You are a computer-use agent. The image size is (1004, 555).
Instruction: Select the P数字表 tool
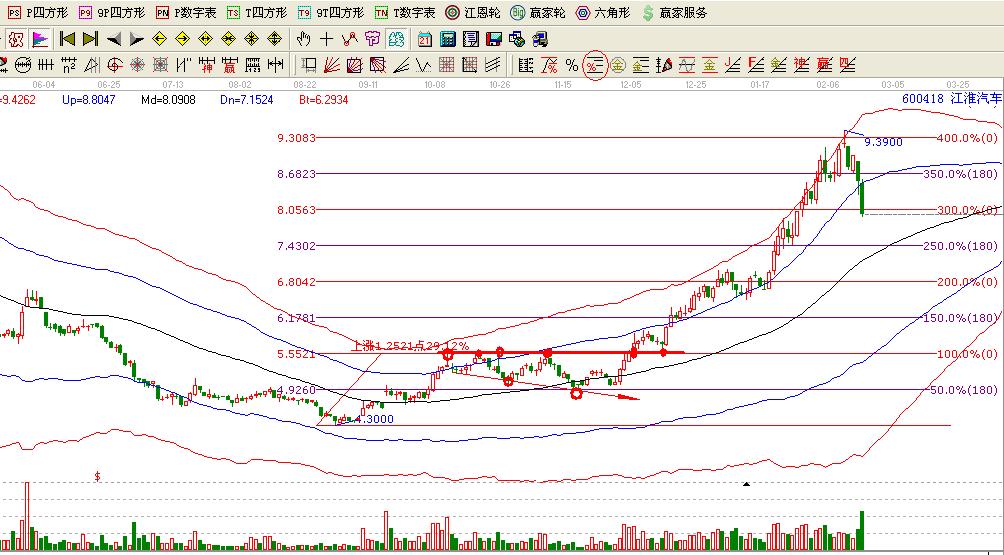(x=185, y=13)
